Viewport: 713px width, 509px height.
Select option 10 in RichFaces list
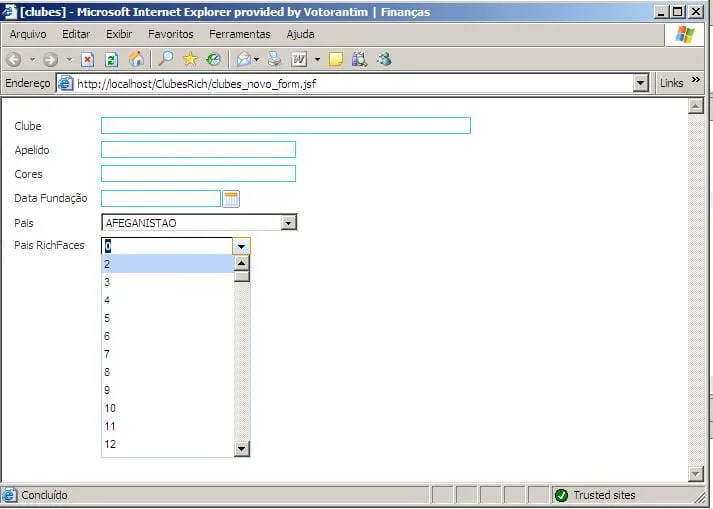(167, 408)
